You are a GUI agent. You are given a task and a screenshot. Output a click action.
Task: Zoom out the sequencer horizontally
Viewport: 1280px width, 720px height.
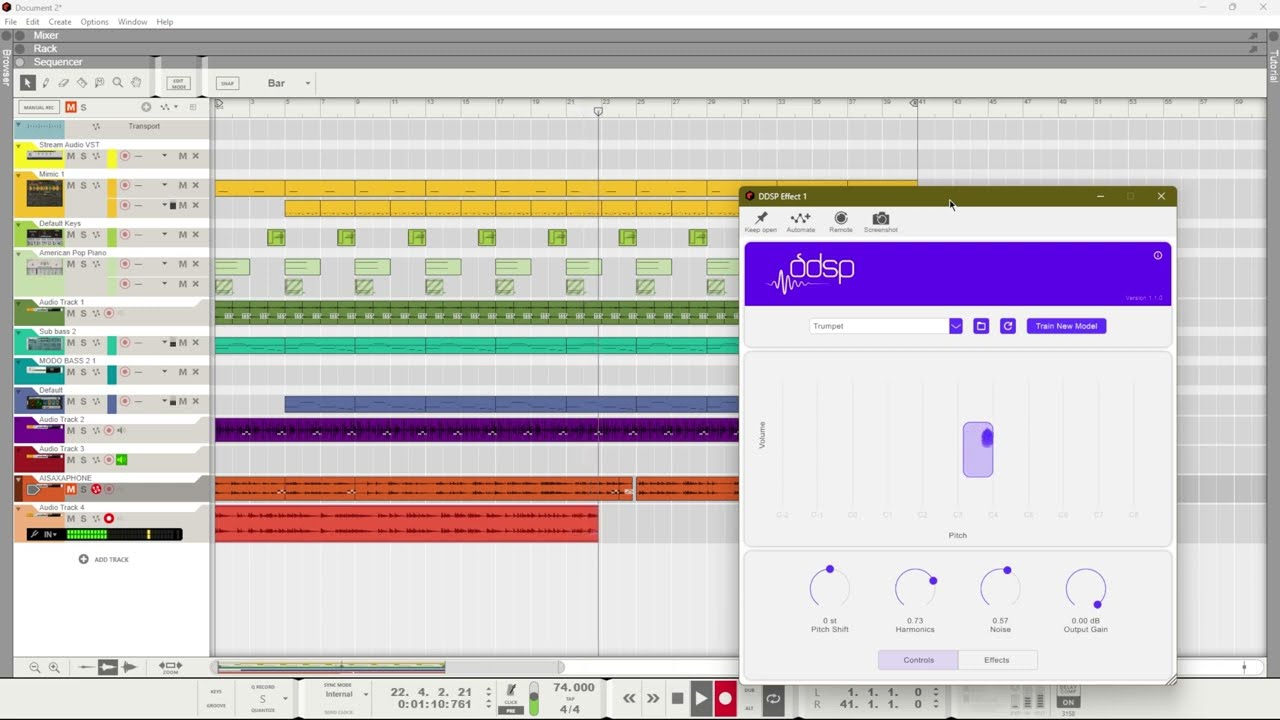click(35, 667)
